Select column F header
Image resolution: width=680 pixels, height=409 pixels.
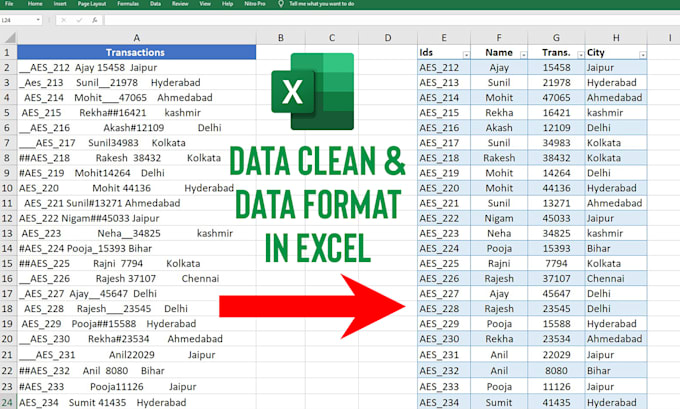pos(499,38)
